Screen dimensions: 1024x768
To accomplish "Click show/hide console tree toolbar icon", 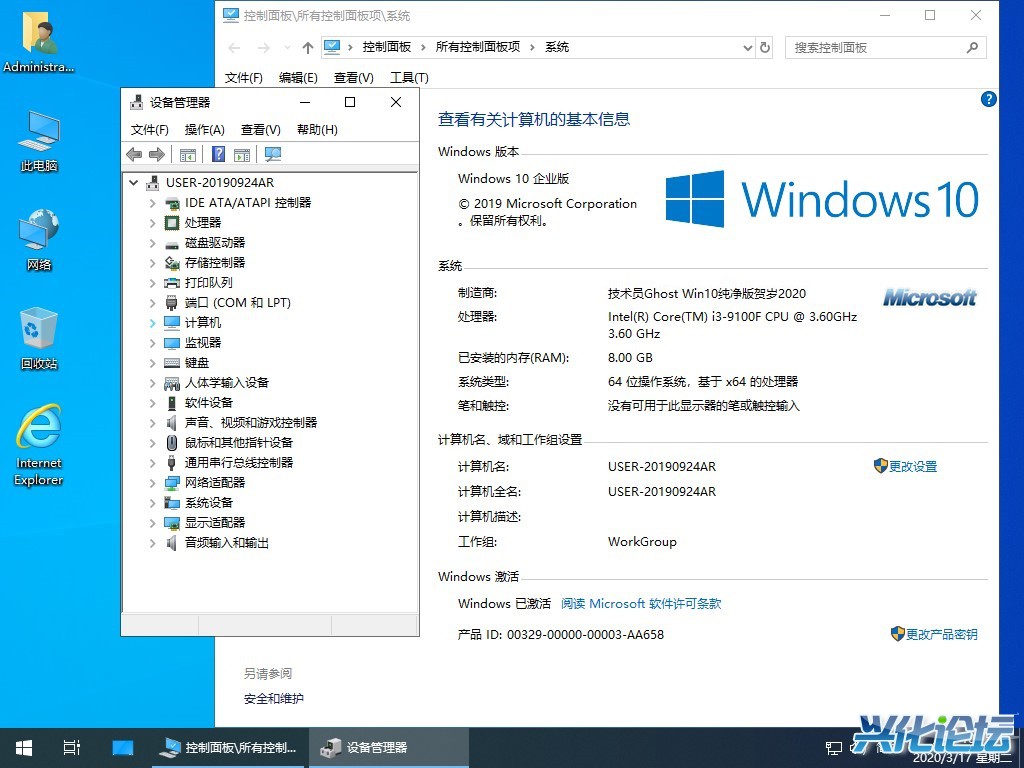I will [187, 154].
